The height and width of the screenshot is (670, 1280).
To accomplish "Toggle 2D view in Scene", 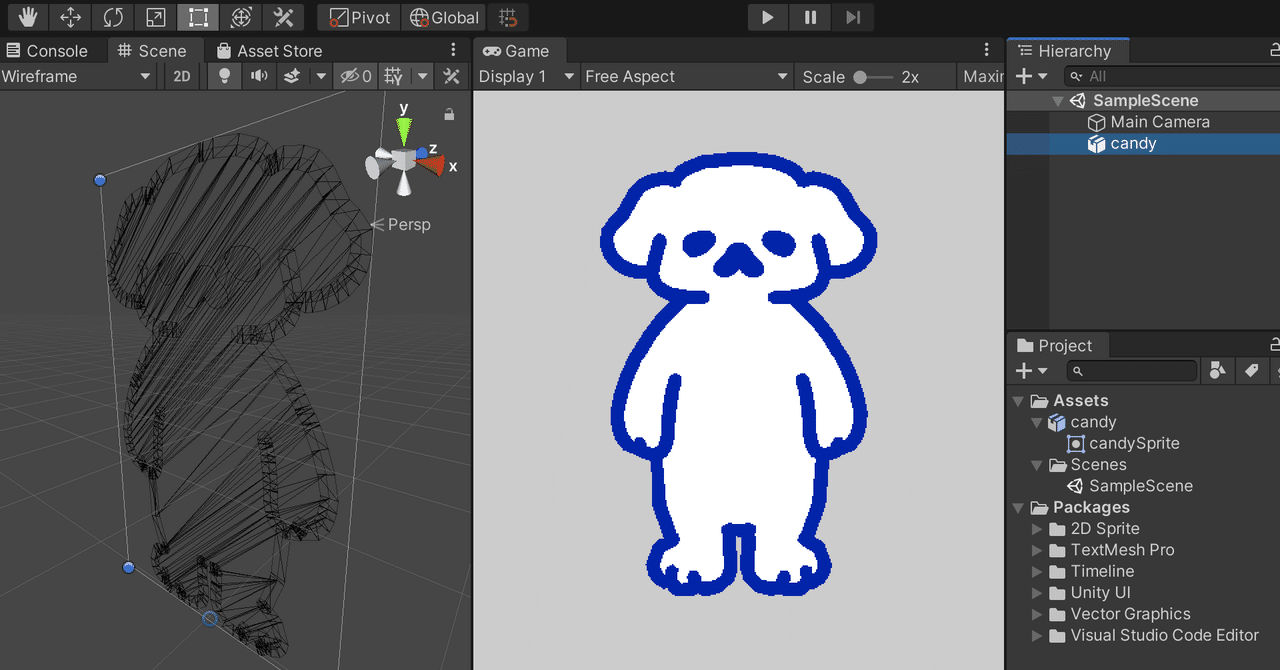I will pos(181,76).
